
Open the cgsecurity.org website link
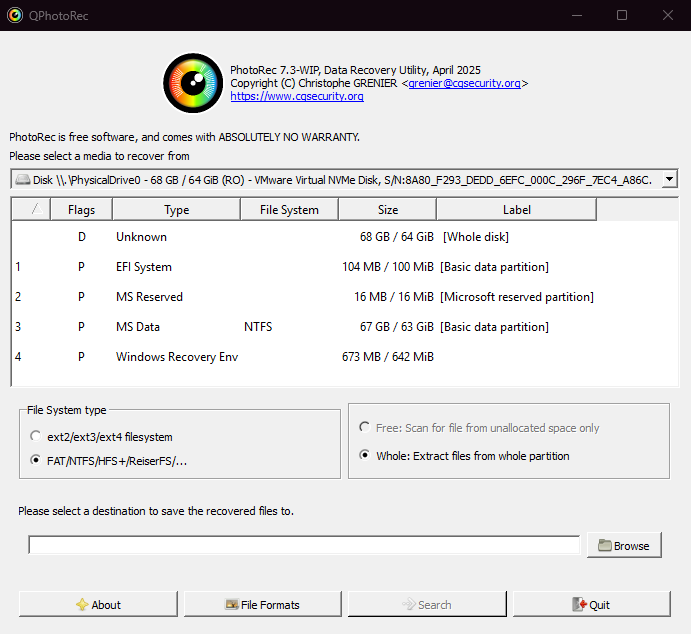click(x=296, y=96)
